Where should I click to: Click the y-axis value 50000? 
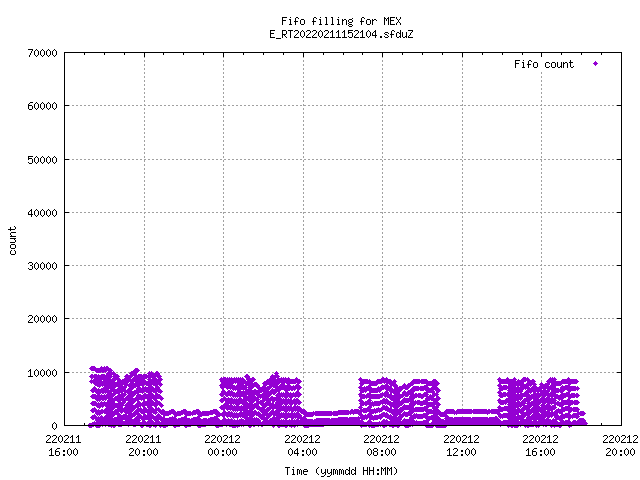click(42, 160)
